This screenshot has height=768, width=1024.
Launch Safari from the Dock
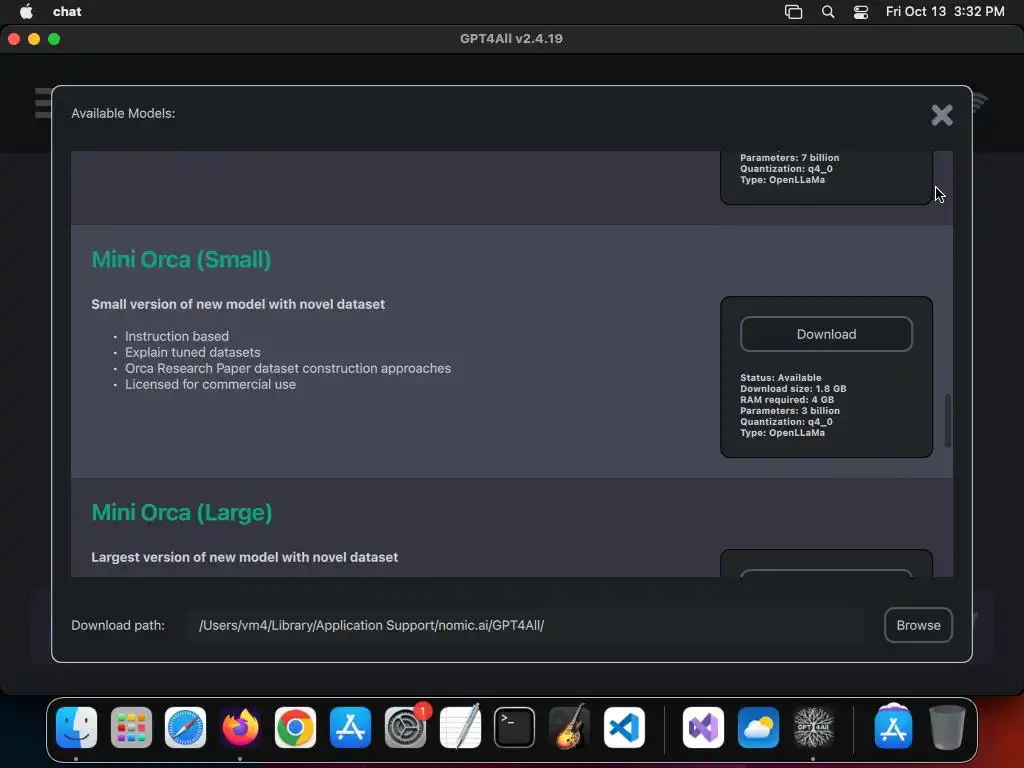coord(185,728)
